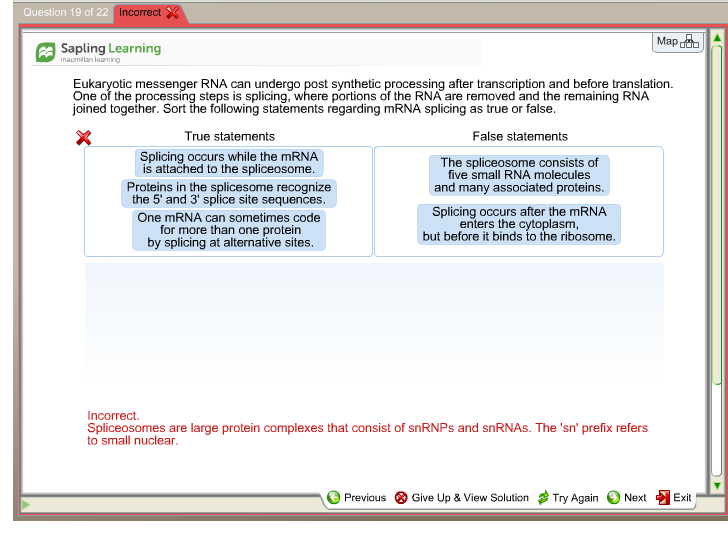Viewport: 728px width, 539px height.
Task: Select 'Splicing occurs while the mRNA is attached' tile
Action: coord(229,163)
